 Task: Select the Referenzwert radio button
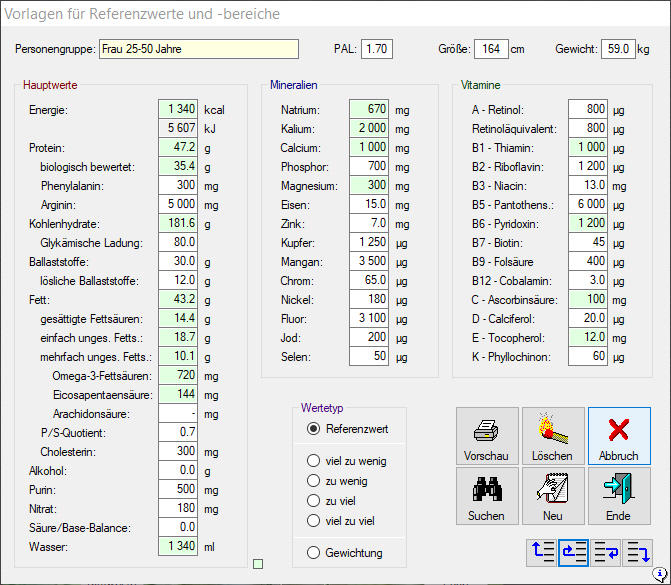point(314,429)
